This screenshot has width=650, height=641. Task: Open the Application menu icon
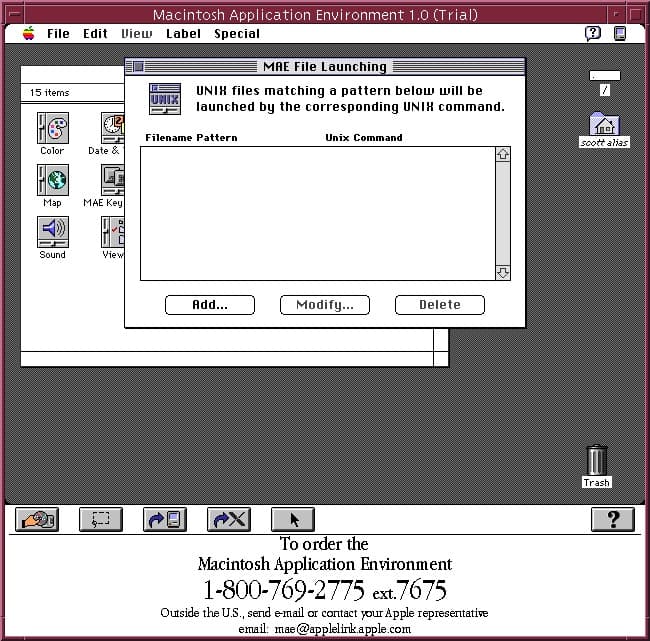tap(620, 33)
